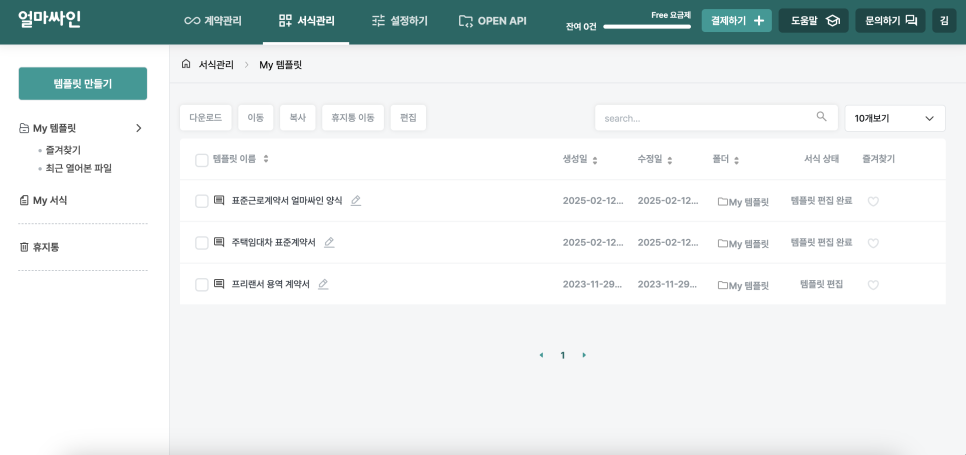
Task: Click the 문의하기 button
Action: tap(890, 20)
